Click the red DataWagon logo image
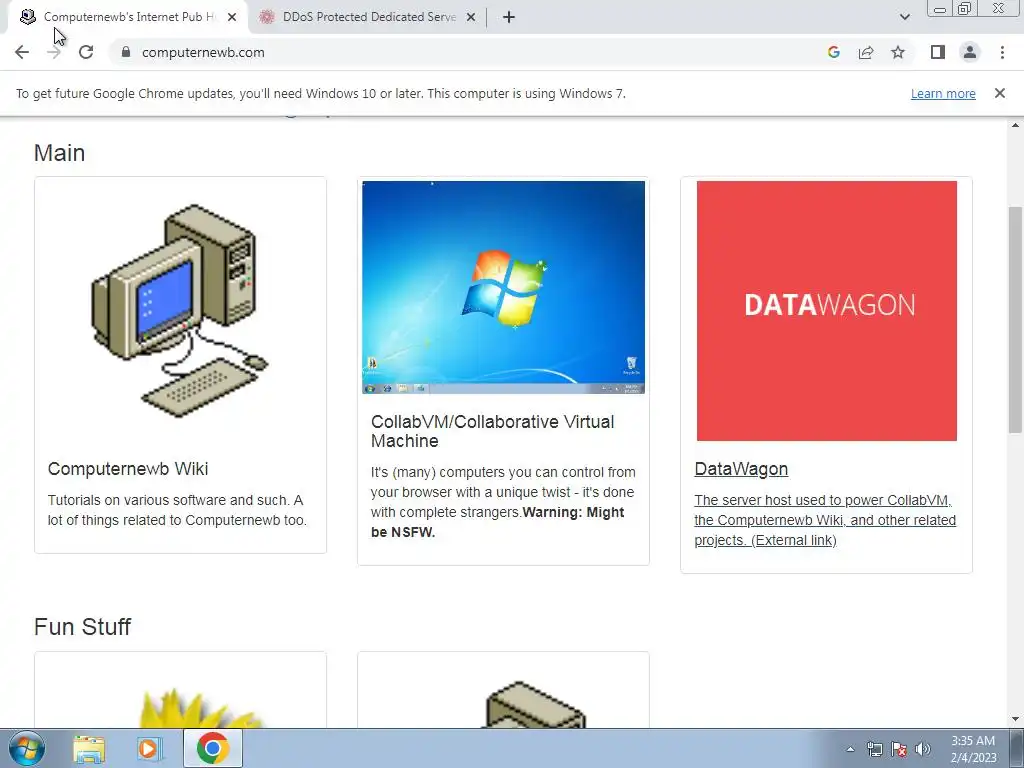Image resolution: width=1024 pixels, height=768 pixels. 827,311
